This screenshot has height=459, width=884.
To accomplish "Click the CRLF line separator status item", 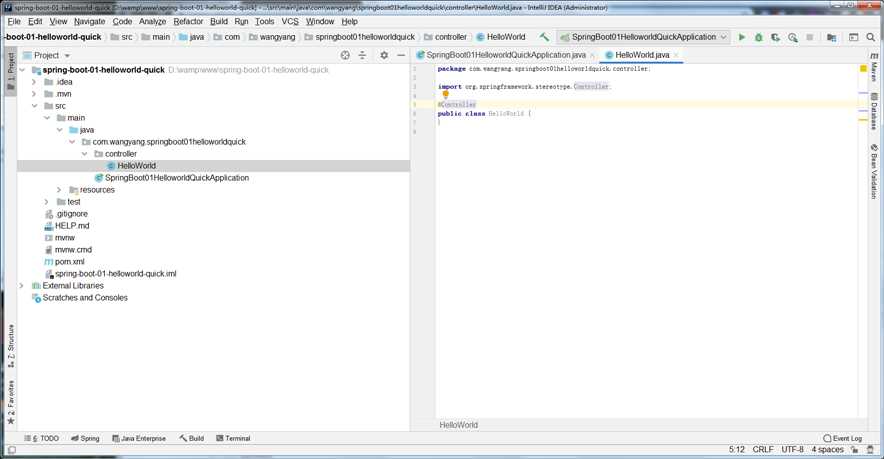I will pyautogui.click(x=763, y=449).
